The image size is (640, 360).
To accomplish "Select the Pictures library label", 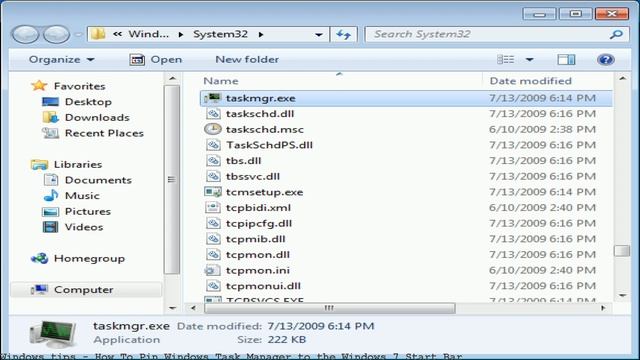I will pos(88,211).
